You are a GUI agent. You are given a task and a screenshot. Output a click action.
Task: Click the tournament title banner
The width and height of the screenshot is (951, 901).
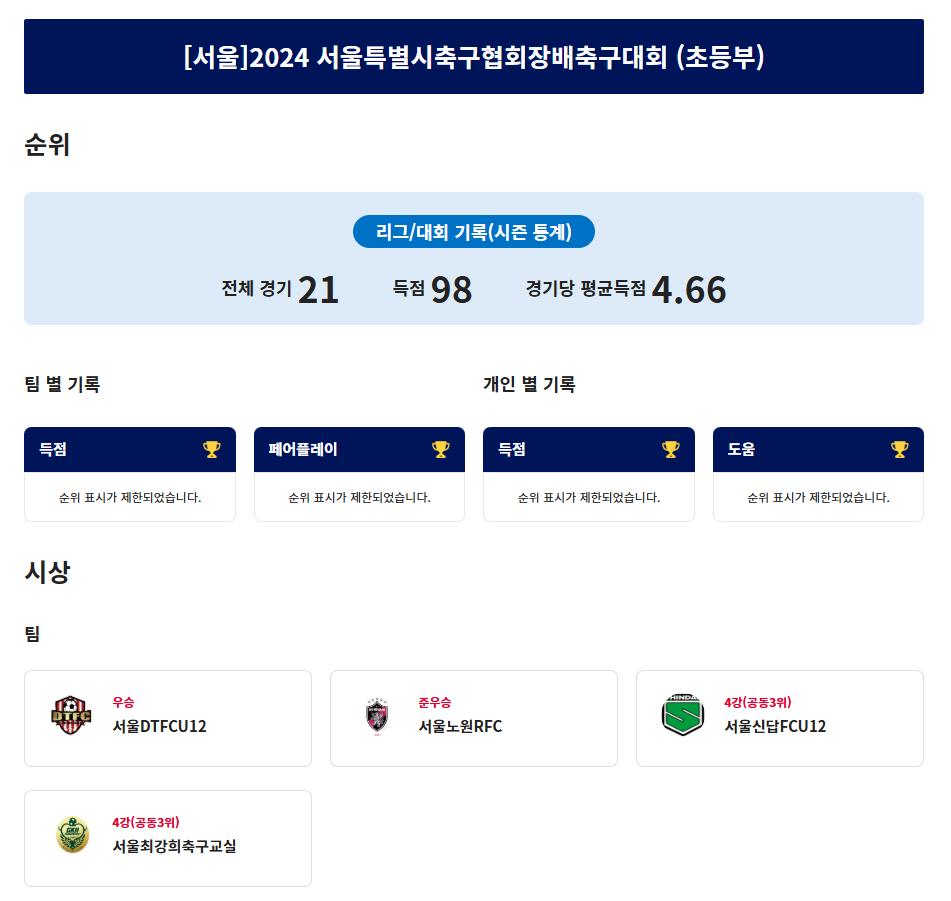(474, 57)
